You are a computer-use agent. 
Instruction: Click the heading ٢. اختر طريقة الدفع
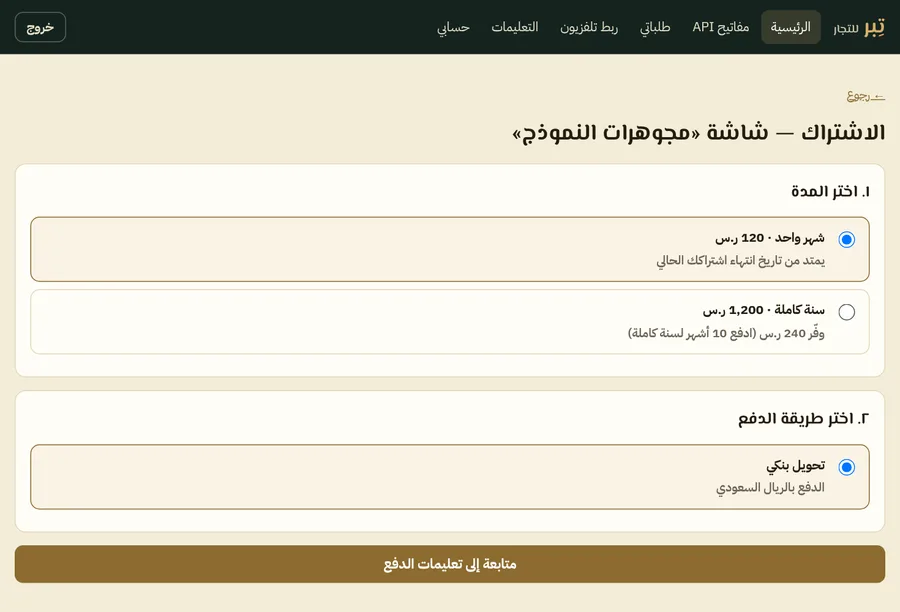[x=804, y=419]
